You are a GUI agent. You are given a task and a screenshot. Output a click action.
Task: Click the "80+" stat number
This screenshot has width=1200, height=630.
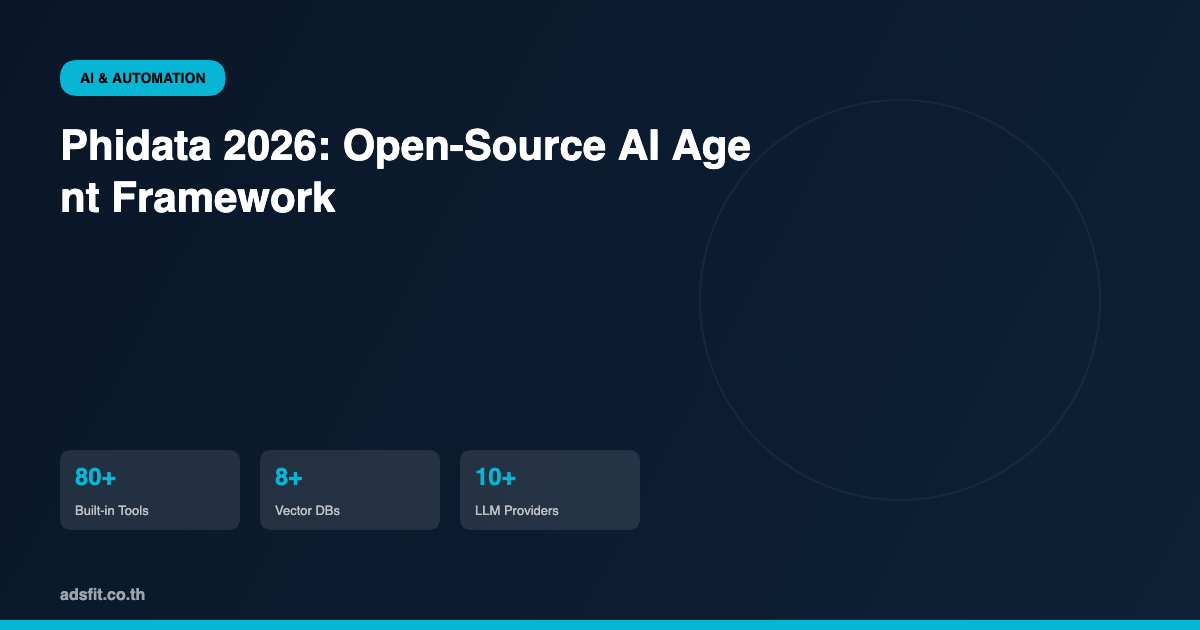(x=96, y=478)
